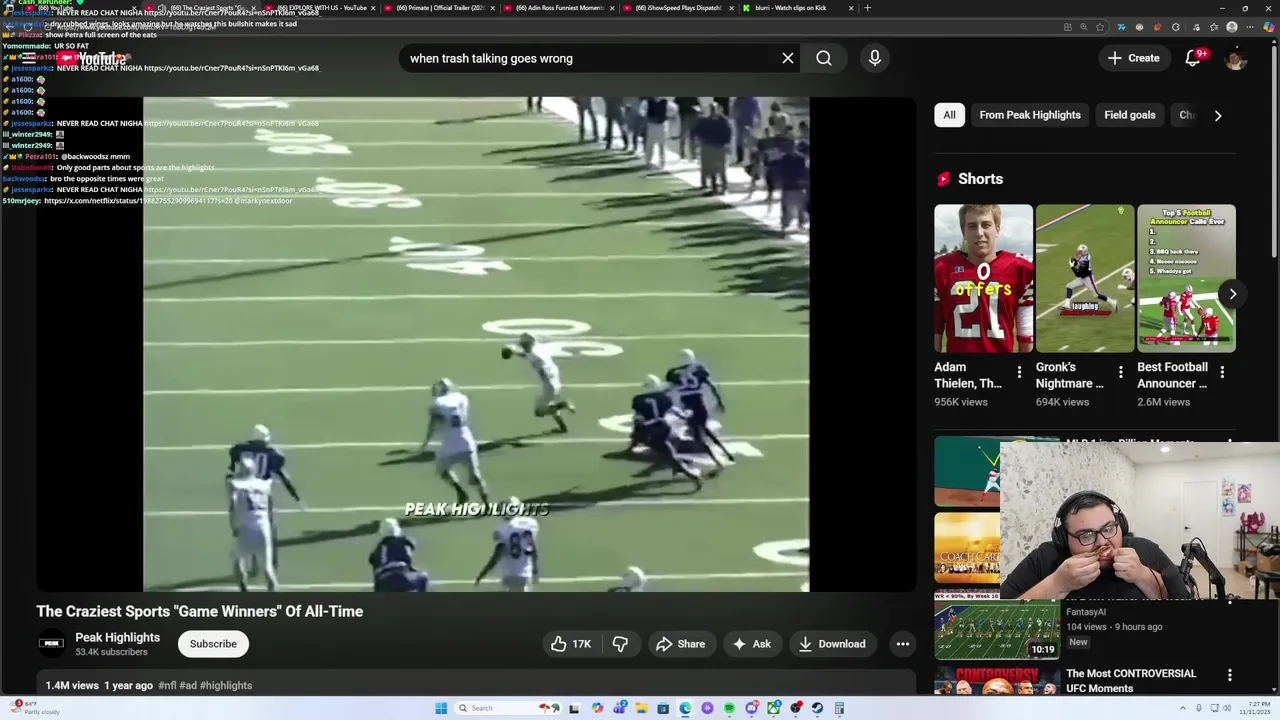Open the UFC controversy video thumbnail
The width and height of the screenshot is (1280, 720).
pos(997,680)
